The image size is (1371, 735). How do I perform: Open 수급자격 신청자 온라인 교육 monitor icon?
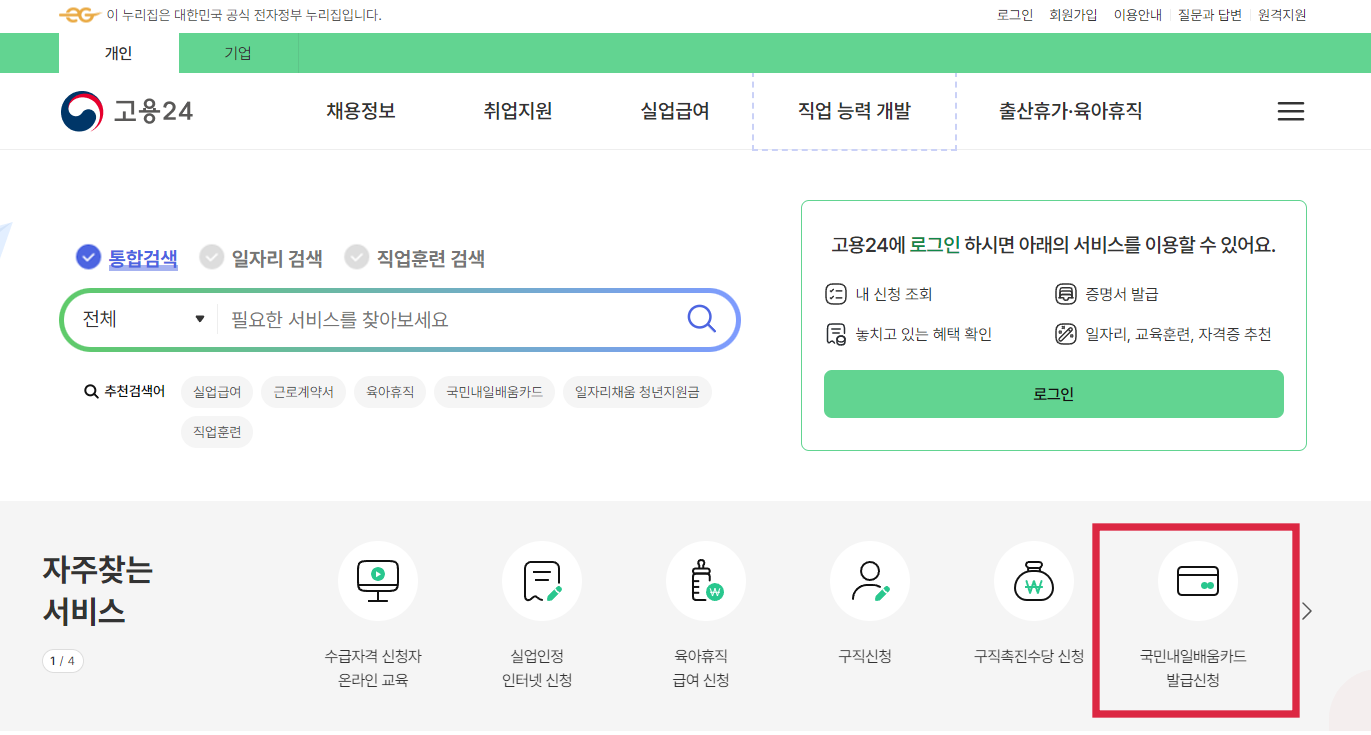(x=378, y=581)
